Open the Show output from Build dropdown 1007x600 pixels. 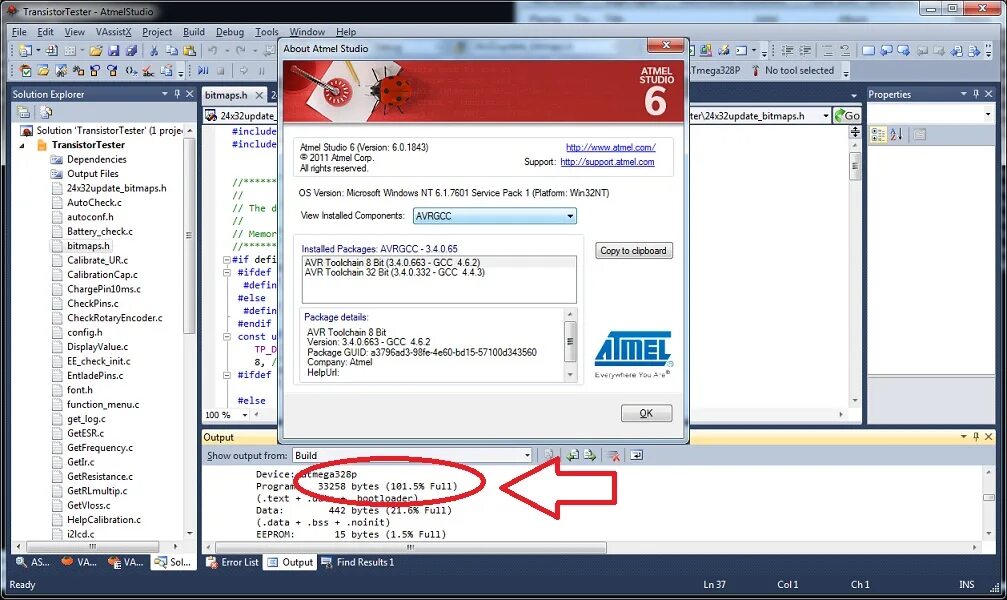click(527, 455)
